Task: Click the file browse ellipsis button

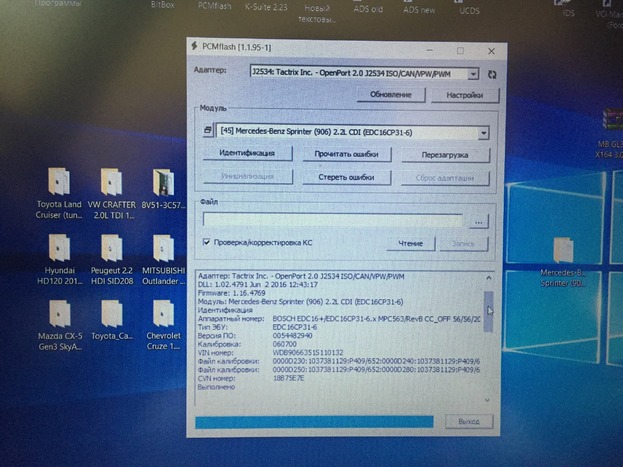Action: (480, 219)
